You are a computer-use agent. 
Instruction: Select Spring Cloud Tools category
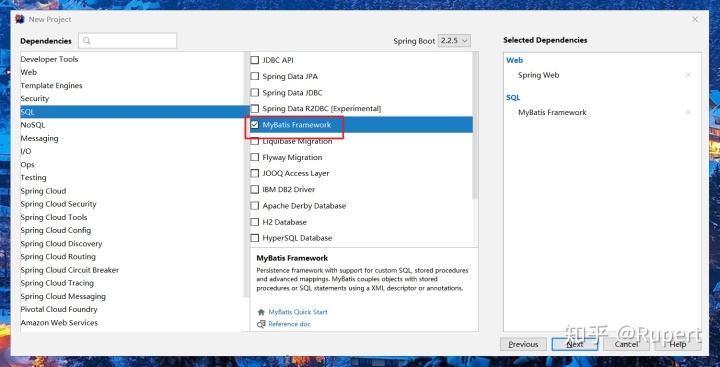(x=54, y=217)
